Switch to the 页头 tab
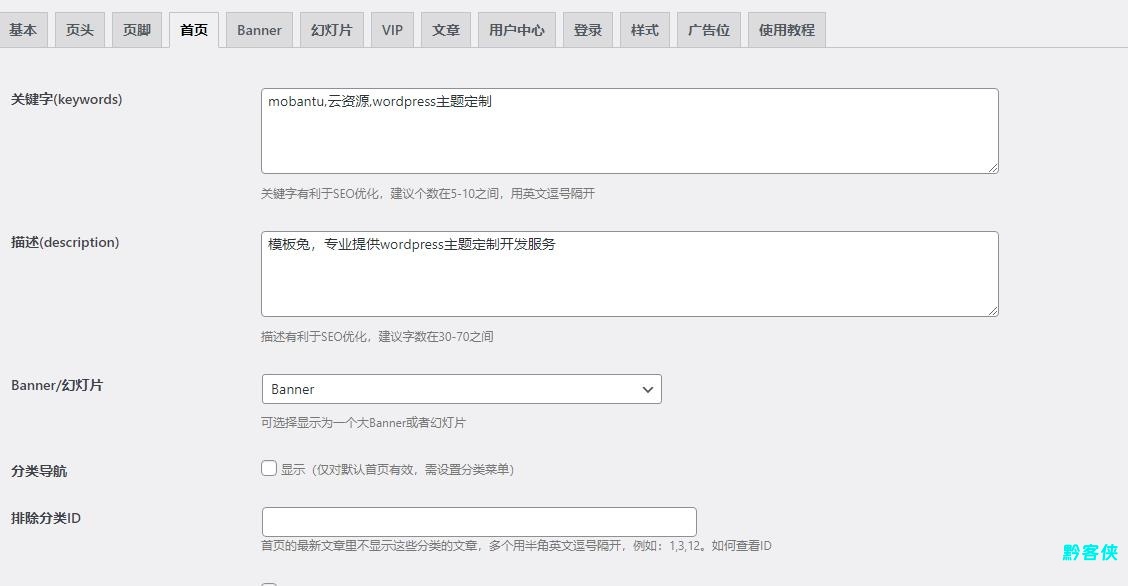Screen dimensions: 1128x586 (x=80, y=30)
